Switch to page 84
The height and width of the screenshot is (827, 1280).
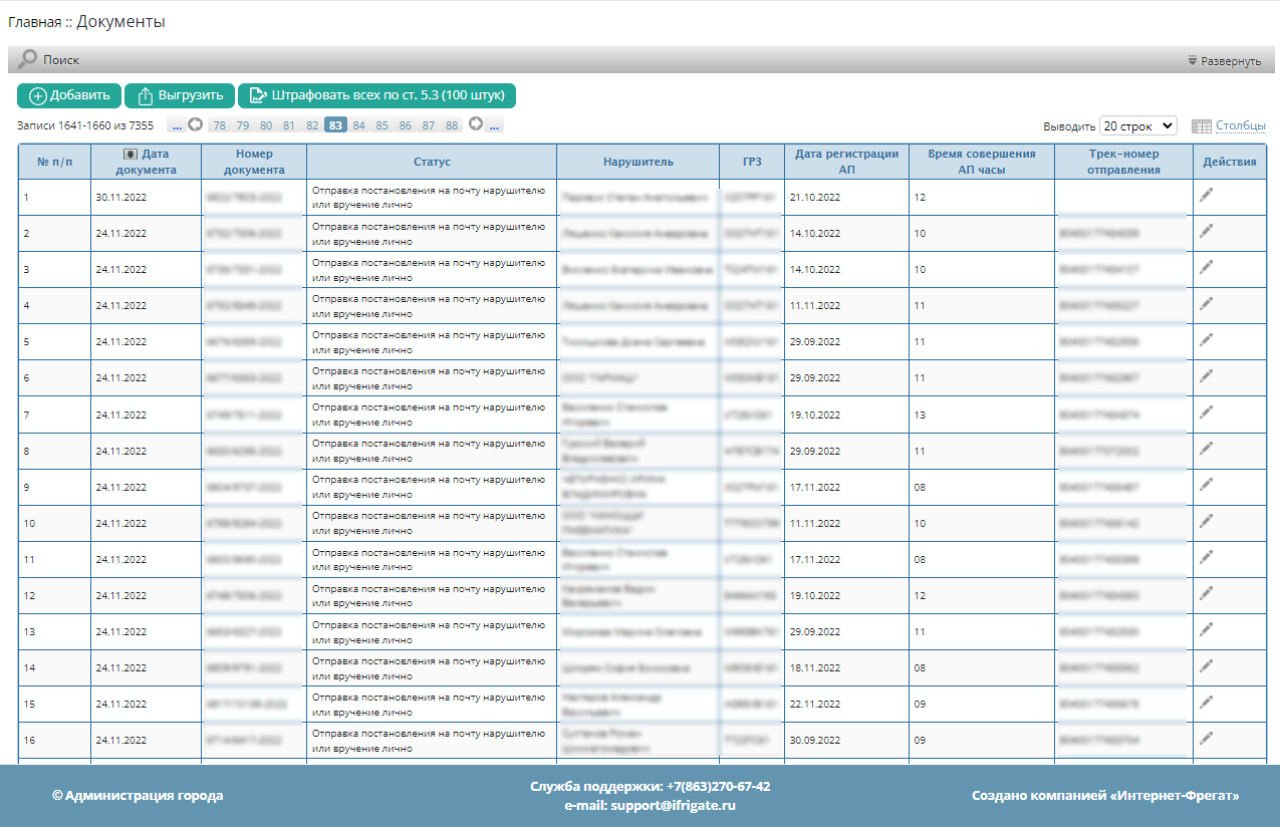pyautogui.click(x=359, y=125)
